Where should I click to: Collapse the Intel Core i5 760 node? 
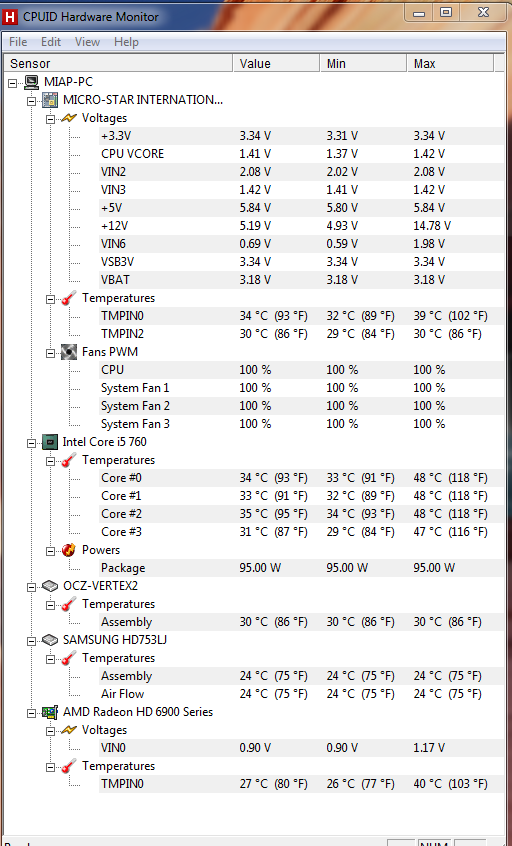[x=31, y=443]
